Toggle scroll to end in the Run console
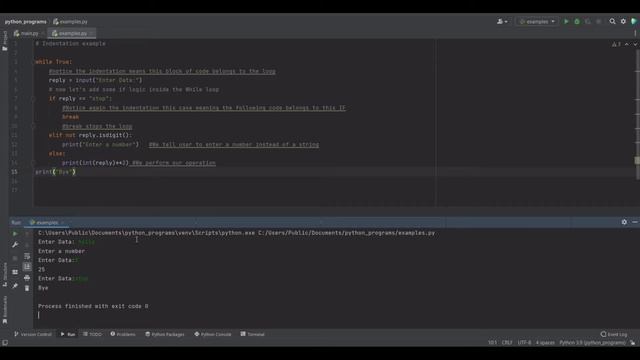Image resolution: width=640 pixels, height=360 pixels. [27, 267]
